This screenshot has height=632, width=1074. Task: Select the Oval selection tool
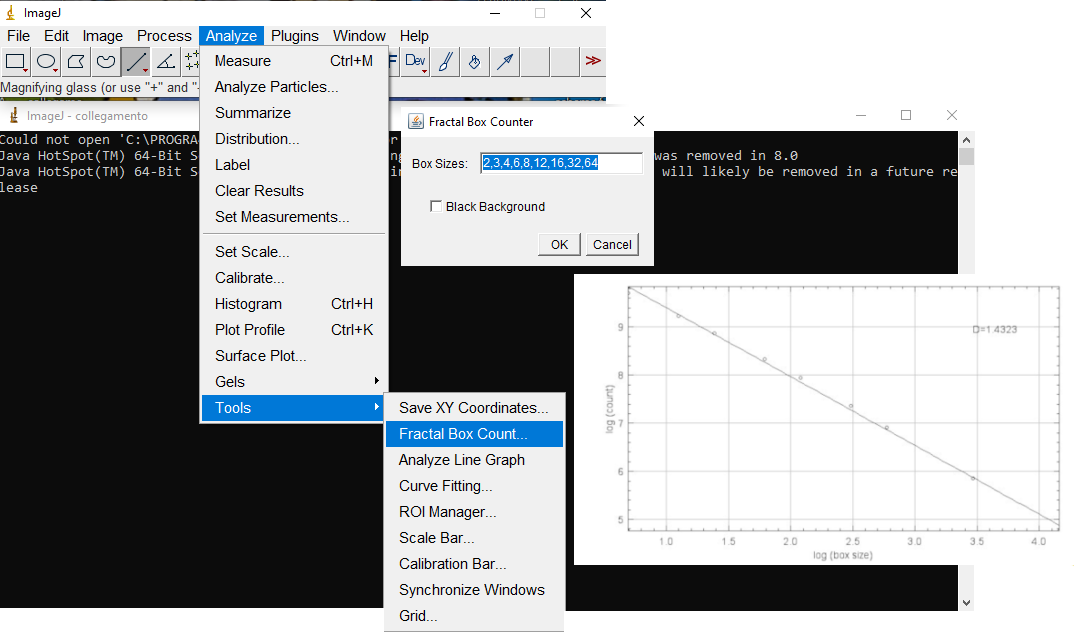pyautogui.click(x=46, y=62)
